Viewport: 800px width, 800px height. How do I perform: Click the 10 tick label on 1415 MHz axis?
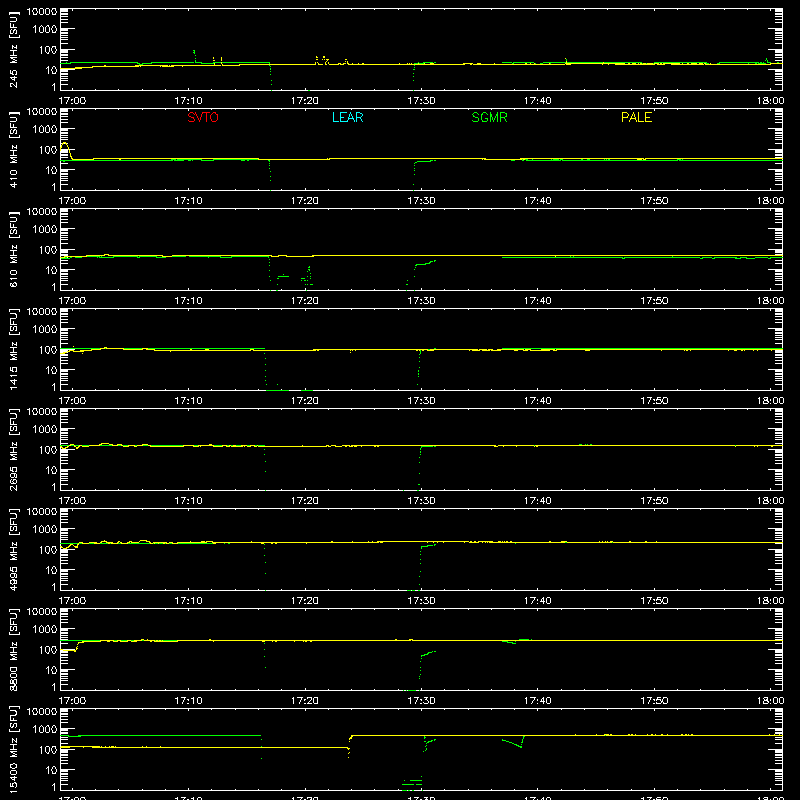[x=51, y=370]
